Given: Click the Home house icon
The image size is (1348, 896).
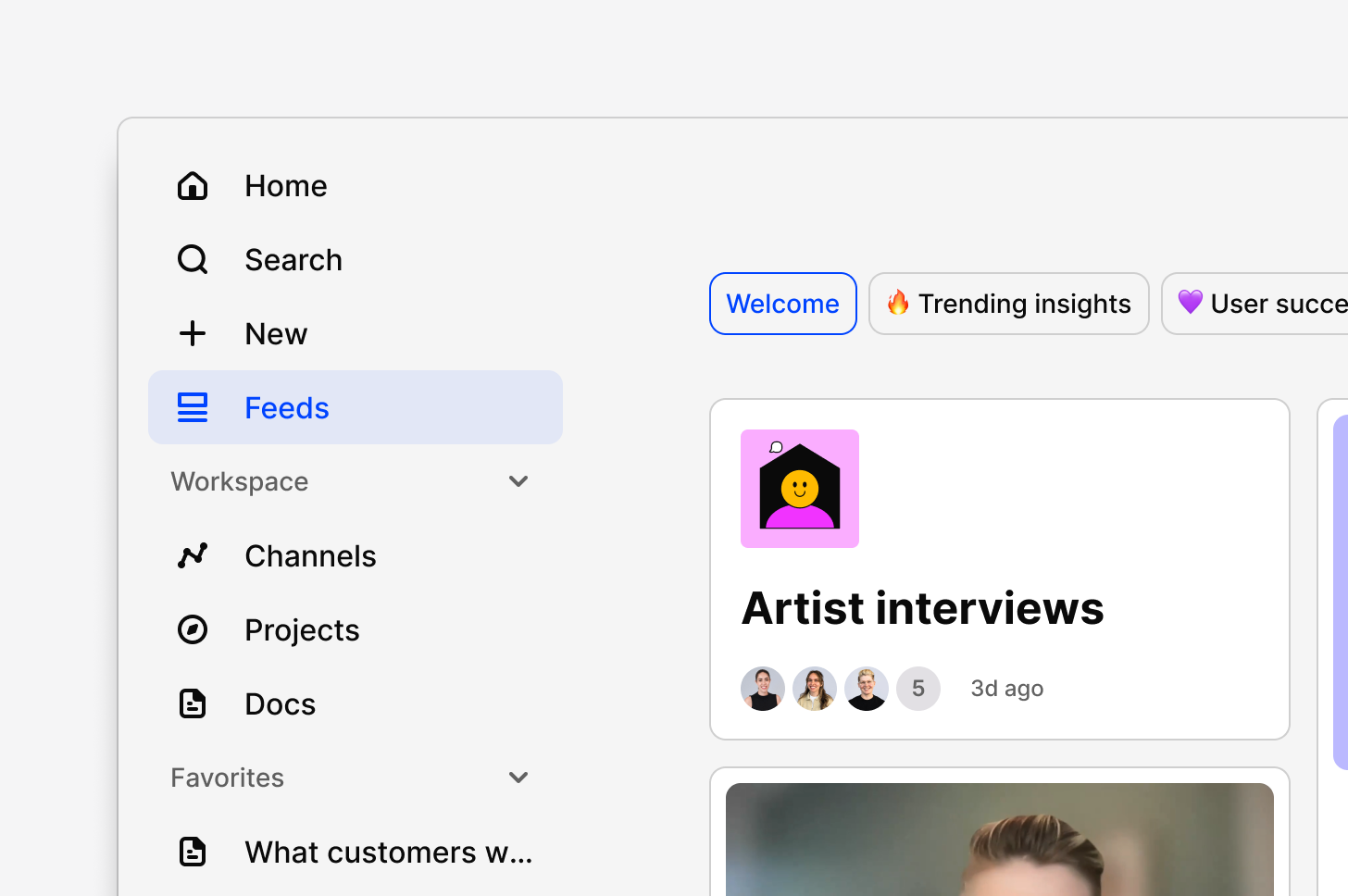Looking at the screenshot, I should click(193, 186).
